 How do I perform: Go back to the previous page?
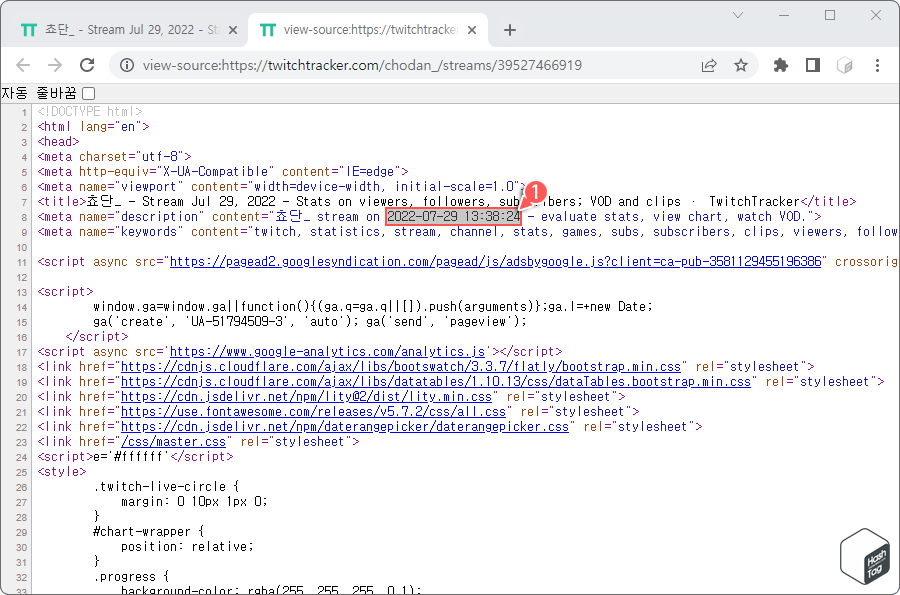23,65
